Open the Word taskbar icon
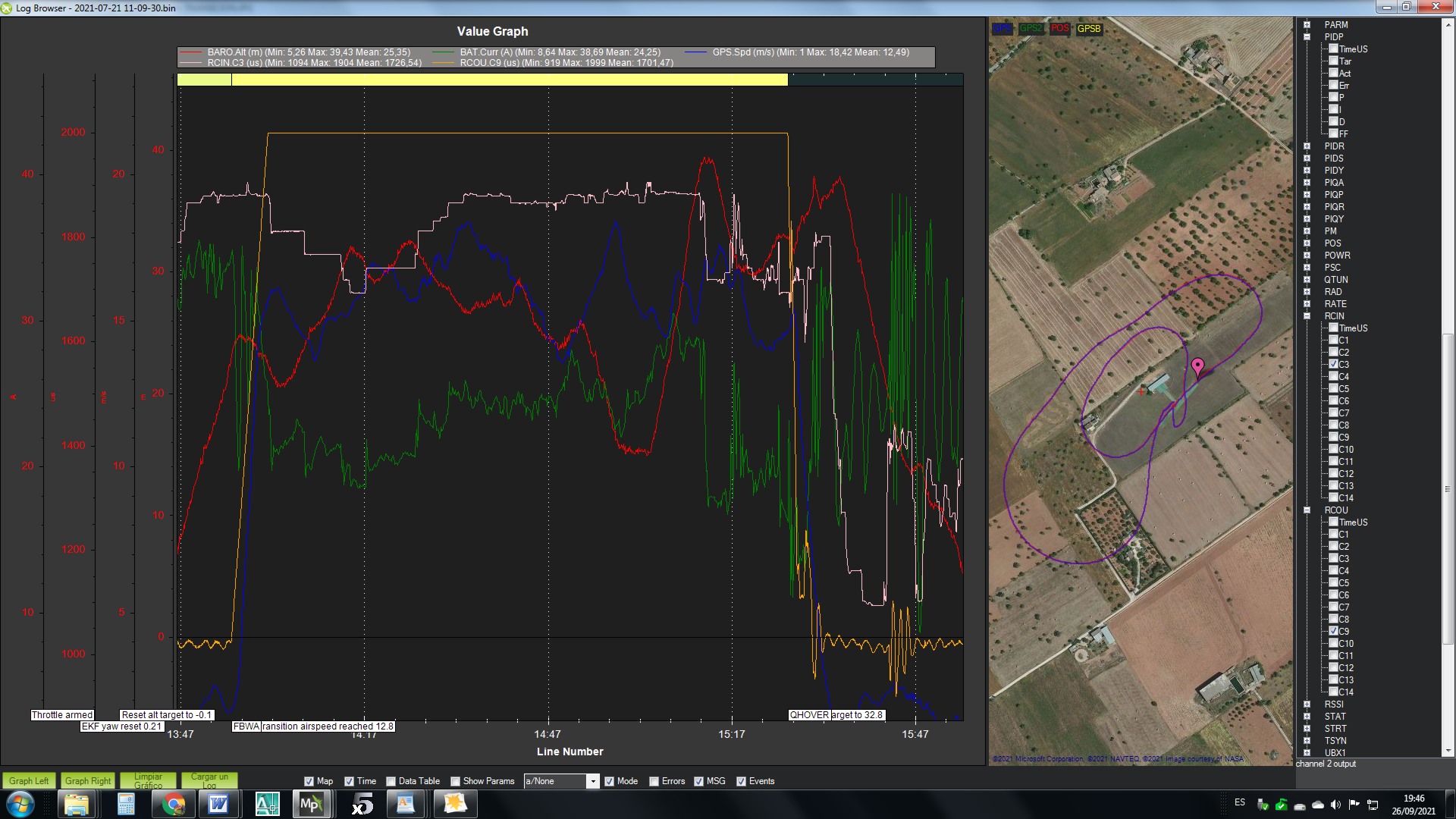 [x=218, y=804]
